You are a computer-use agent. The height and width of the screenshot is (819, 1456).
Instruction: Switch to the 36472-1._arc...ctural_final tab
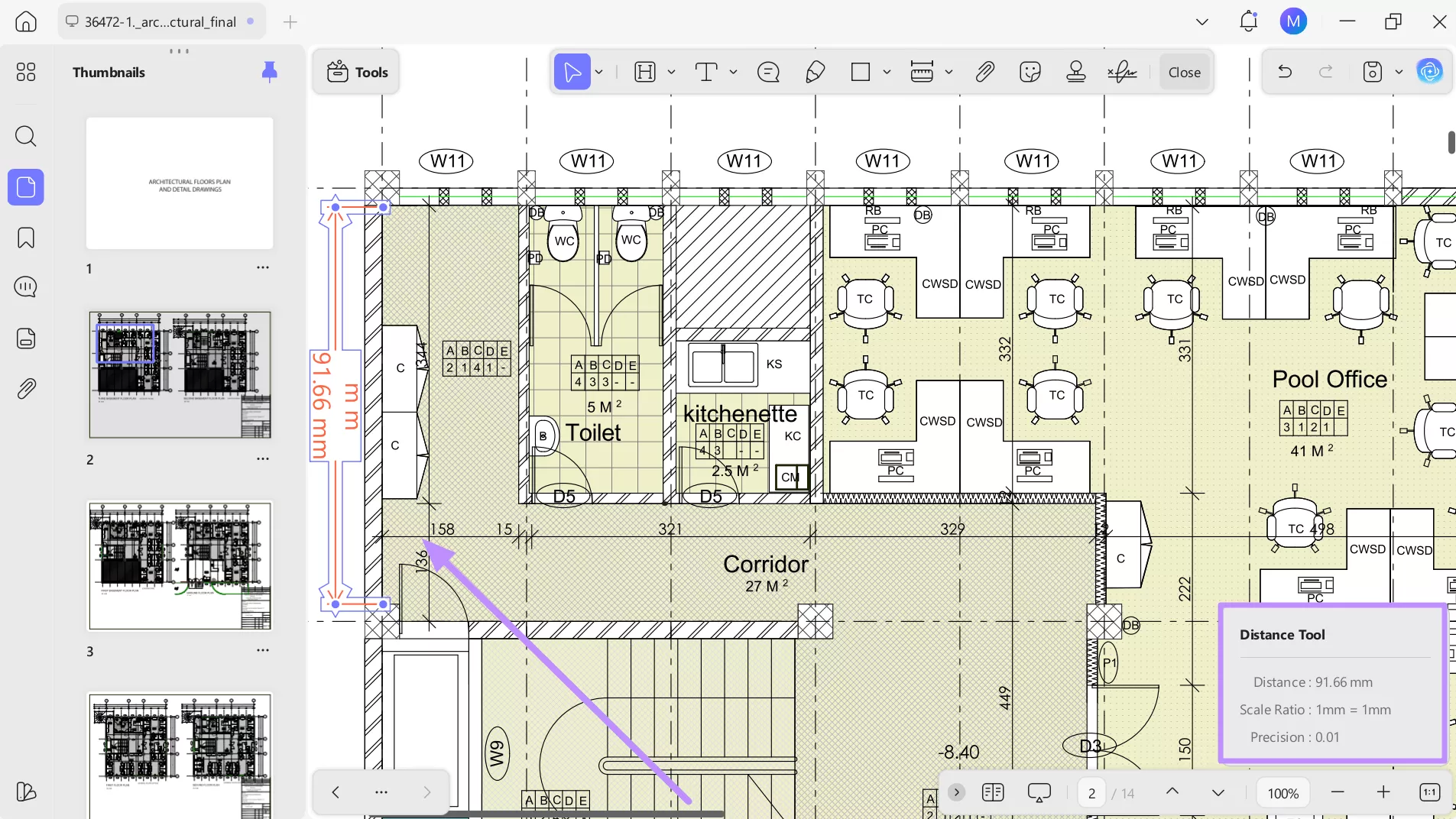162,21
